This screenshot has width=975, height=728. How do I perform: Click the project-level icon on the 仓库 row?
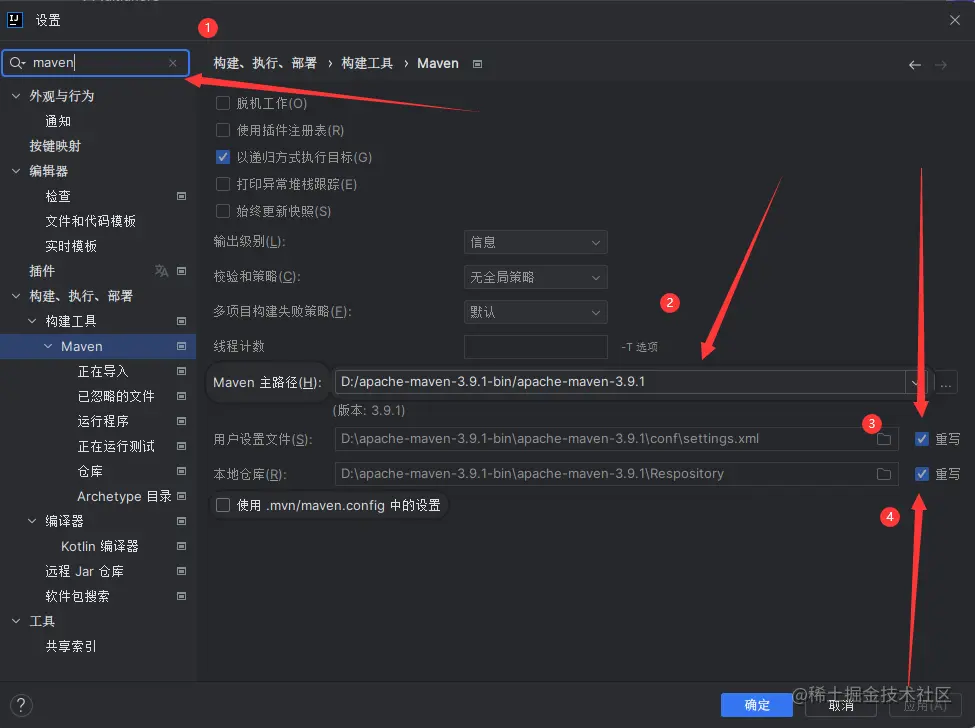182,471
